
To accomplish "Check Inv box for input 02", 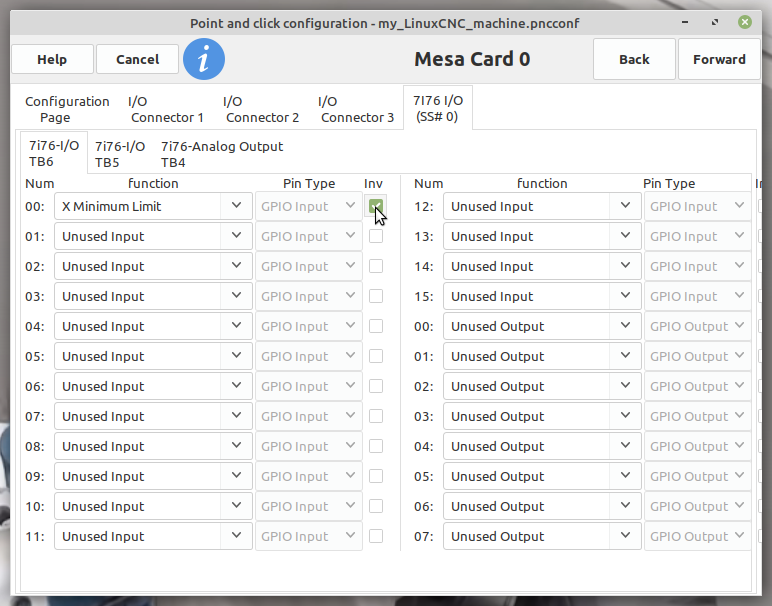I will (376, 266).
